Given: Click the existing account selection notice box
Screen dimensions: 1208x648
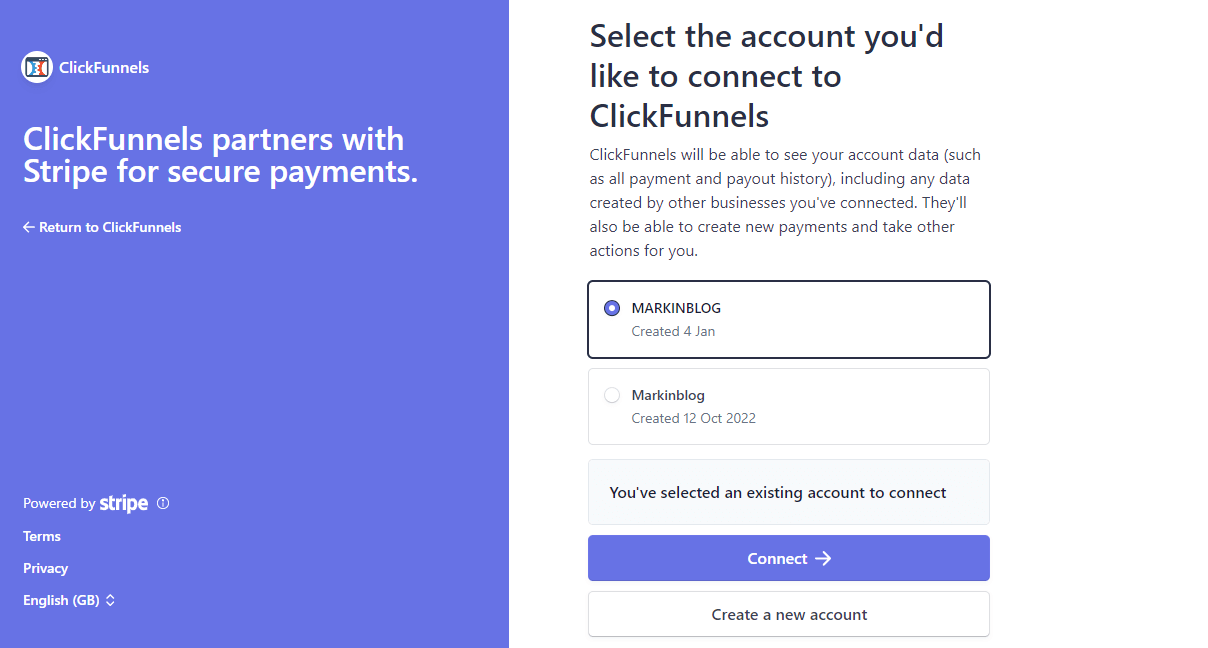Looking at the screenshot, I should pos(788,492).
